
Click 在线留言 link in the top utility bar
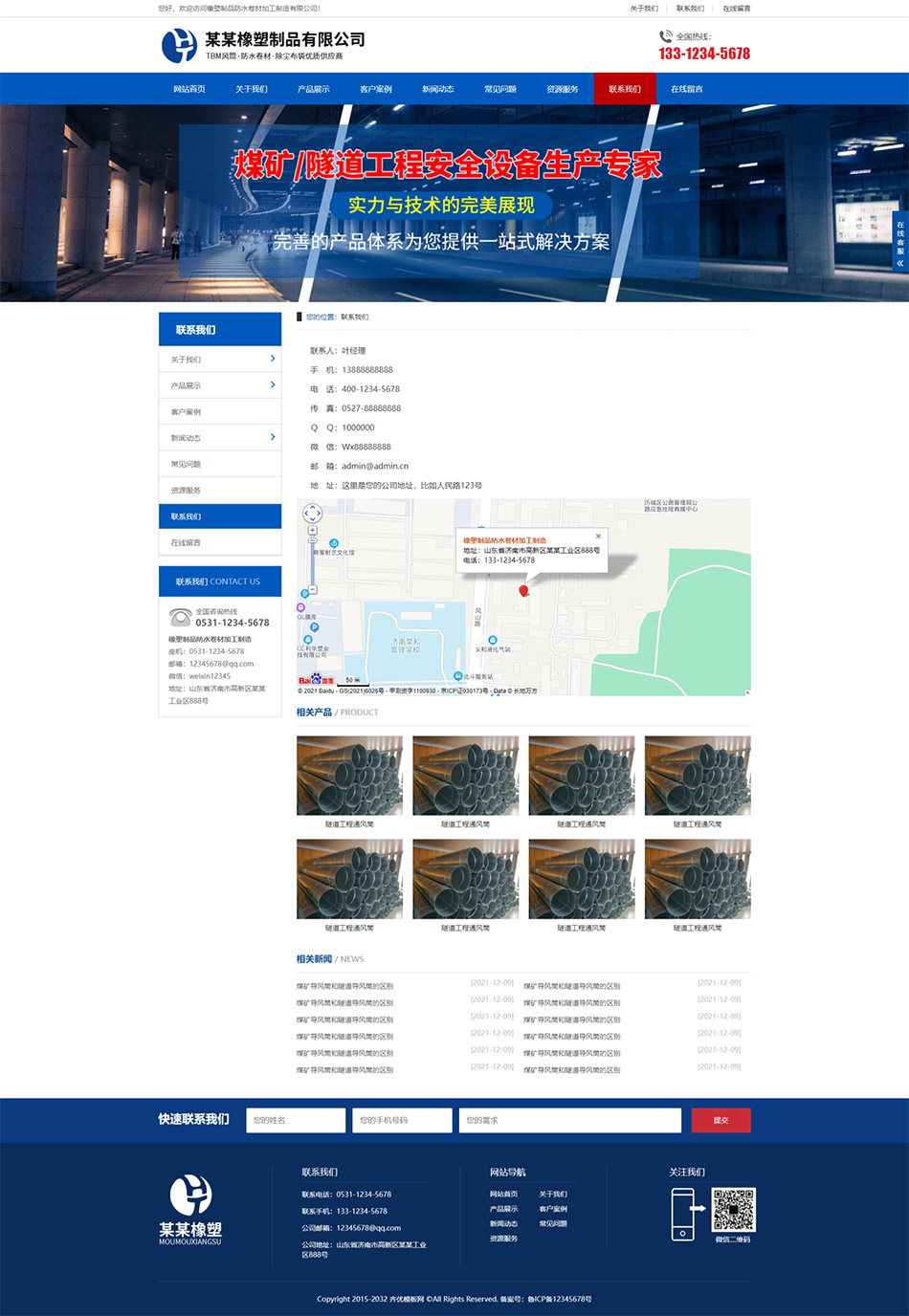point(737,9)
